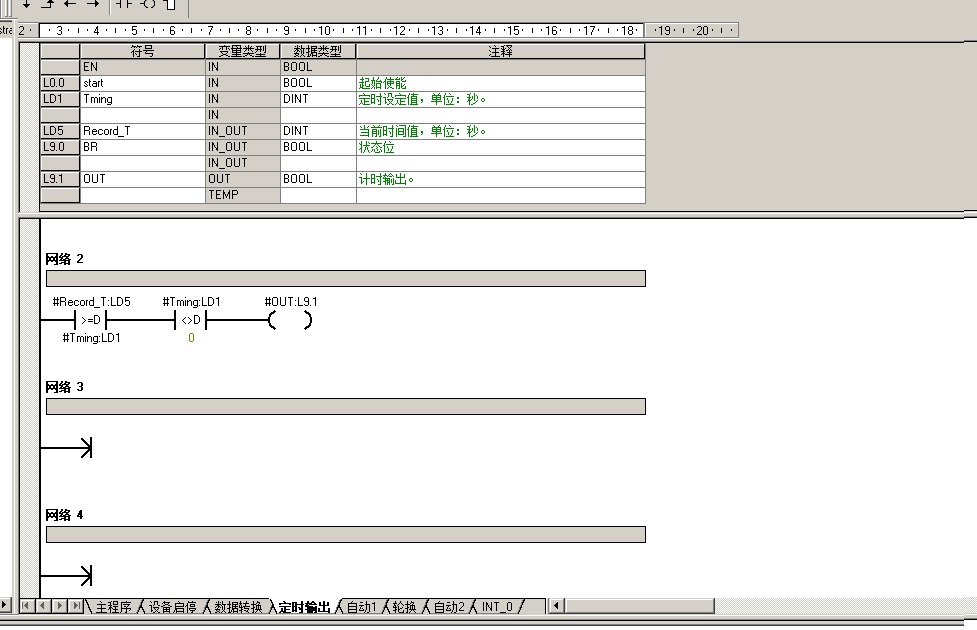Go to next tab with the scroll arrow

point(59,605)
